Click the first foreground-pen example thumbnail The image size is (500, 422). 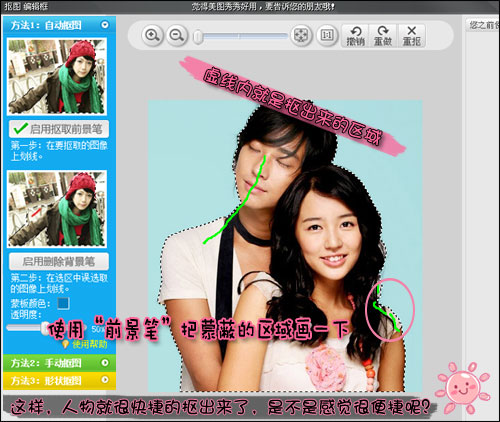click(57, 76)
